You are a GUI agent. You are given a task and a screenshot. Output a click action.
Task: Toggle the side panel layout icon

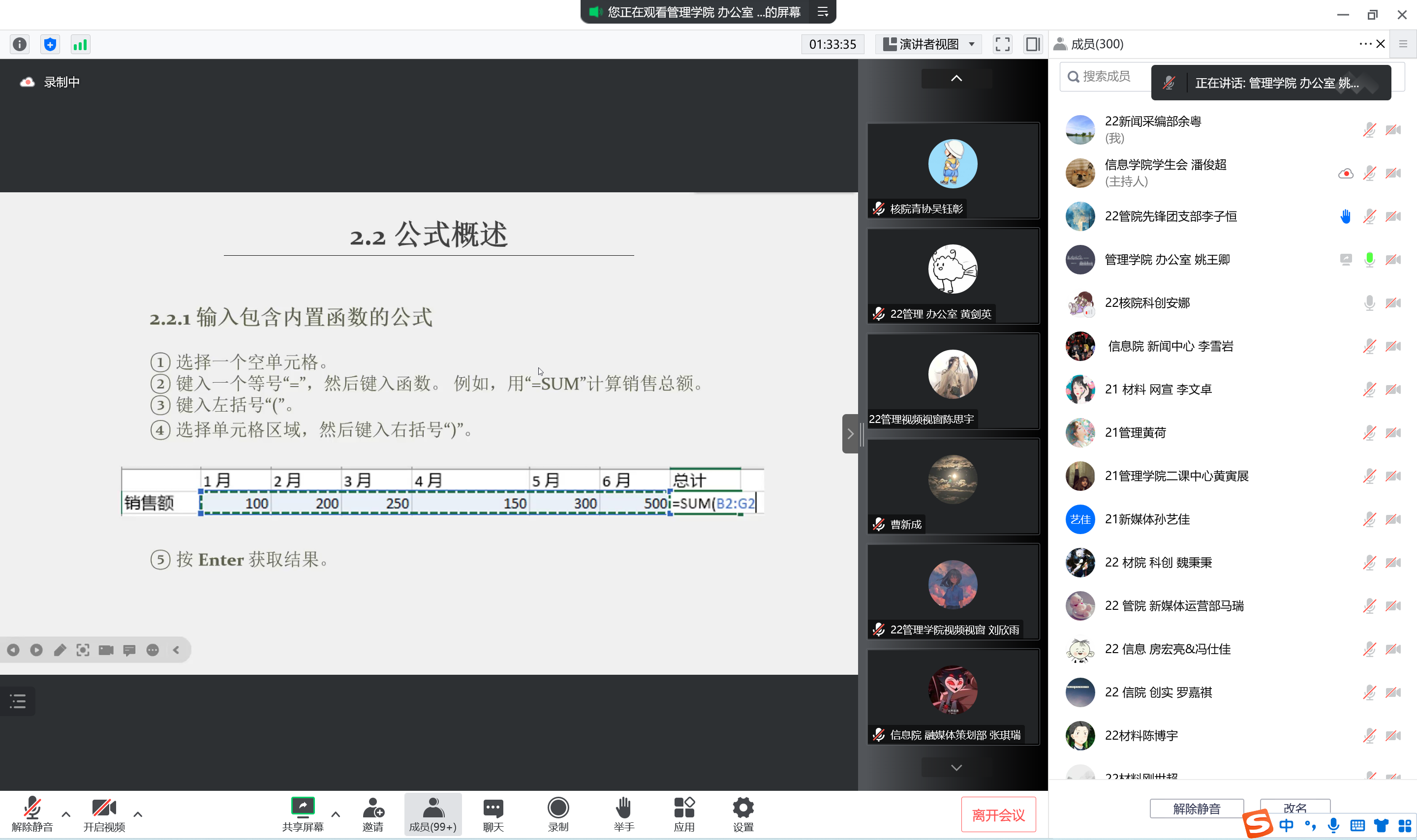pyautogui.click(x=1033, y=44)
